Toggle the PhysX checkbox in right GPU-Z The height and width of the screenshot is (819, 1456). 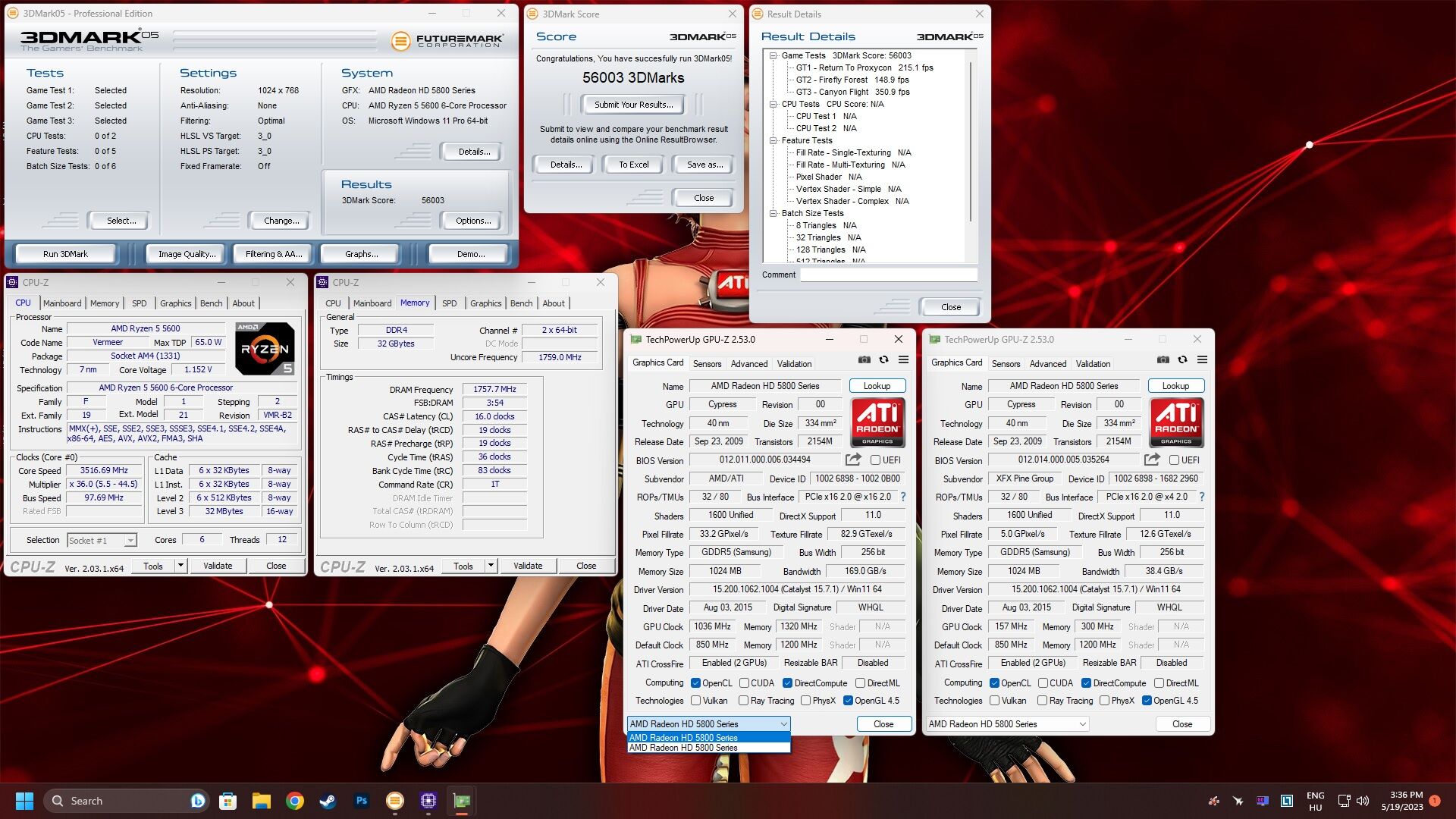(x=1104, y=701)
